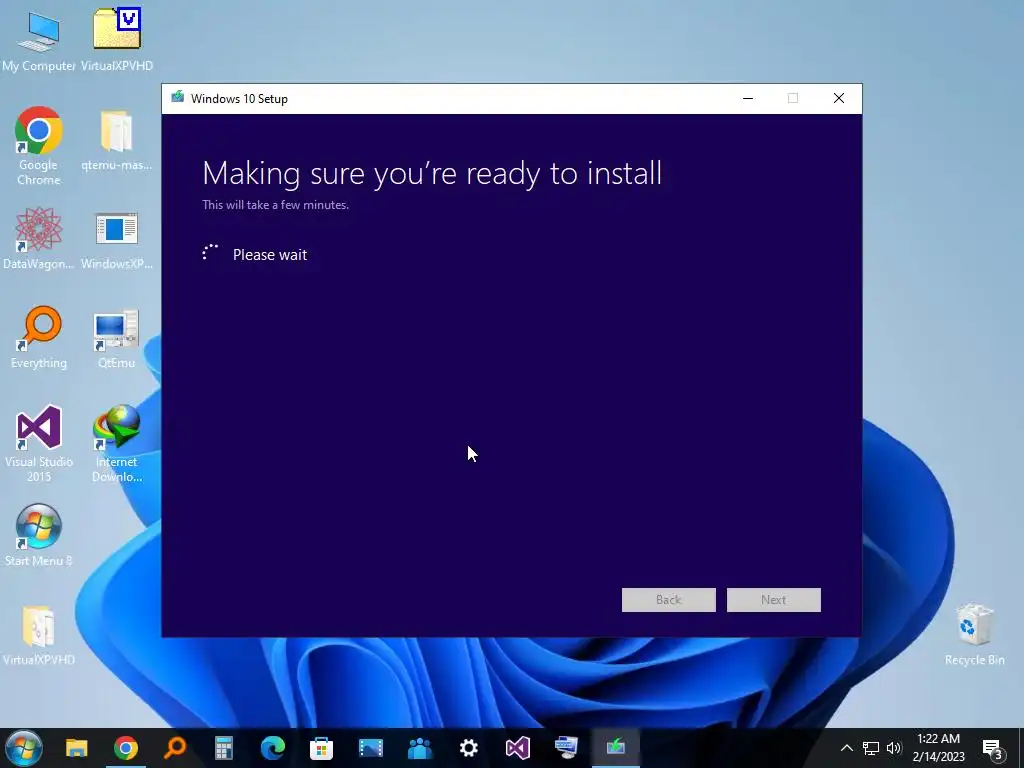Open the bottom VirtualXPVHD folder on desktop

pos(39,635)
